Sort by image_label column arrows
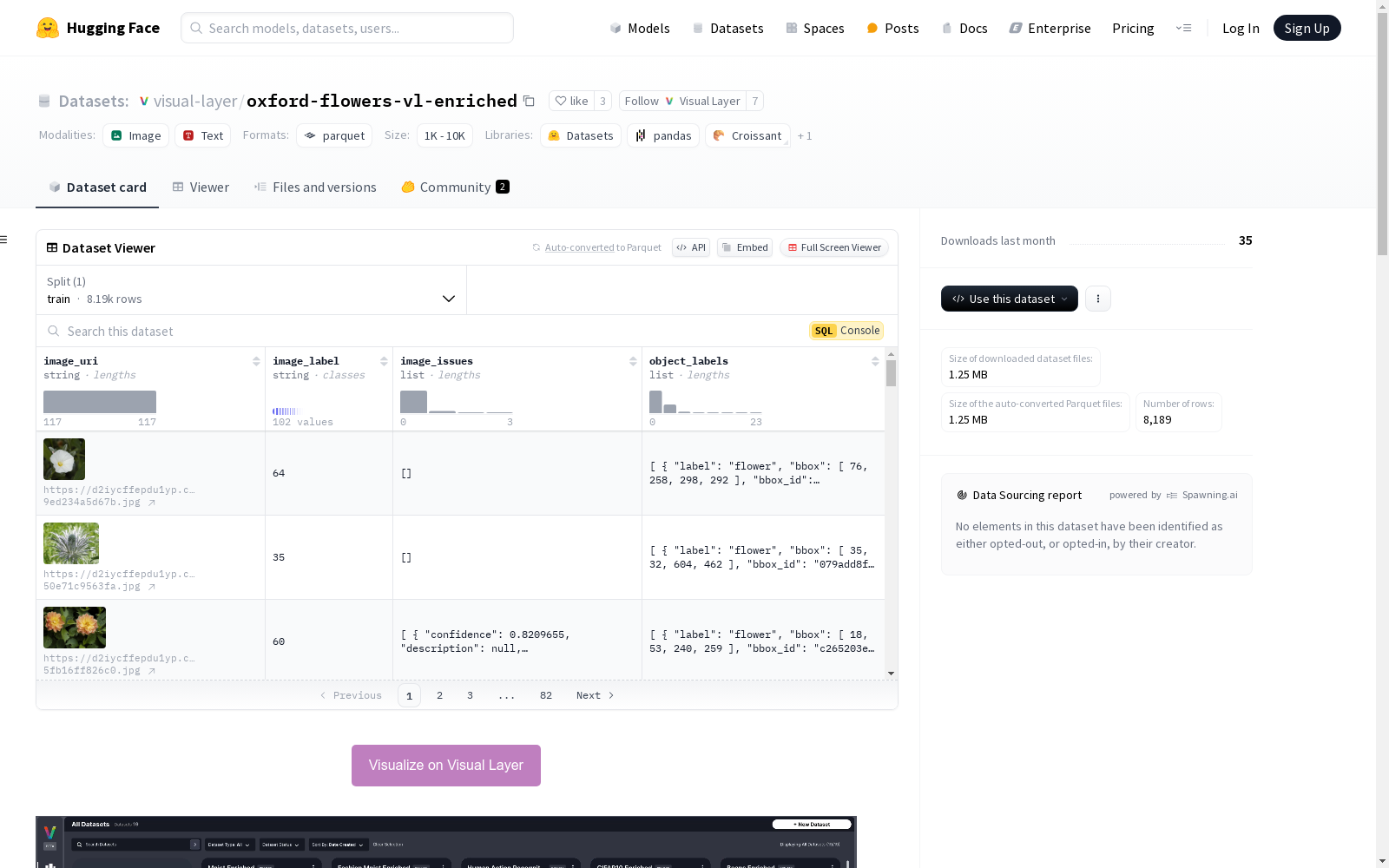Image resolution: width=1389 pixels, height=868 pixels. 384,361
